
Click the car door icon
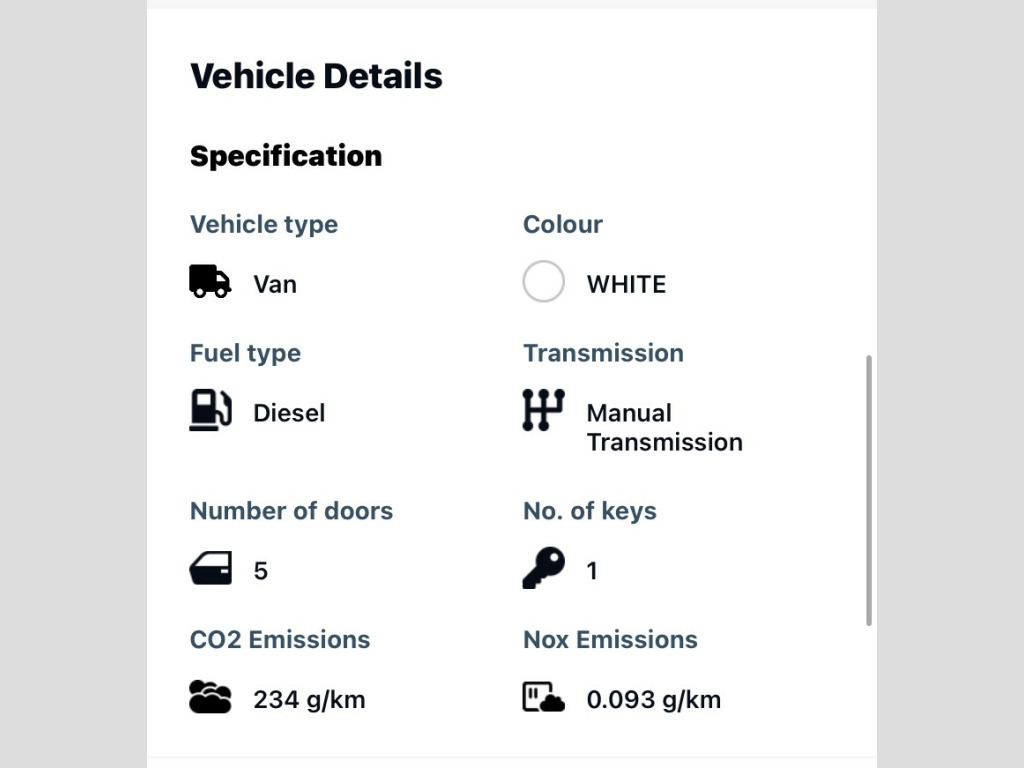[210, 569]
